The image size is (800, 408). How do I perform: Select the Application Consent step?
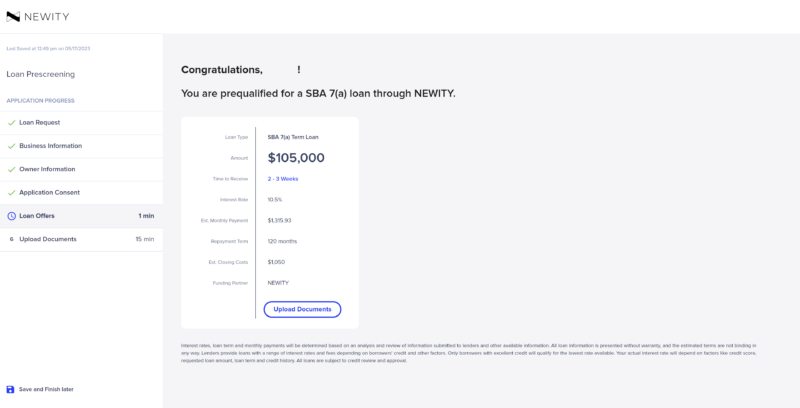tap(81, 193)
